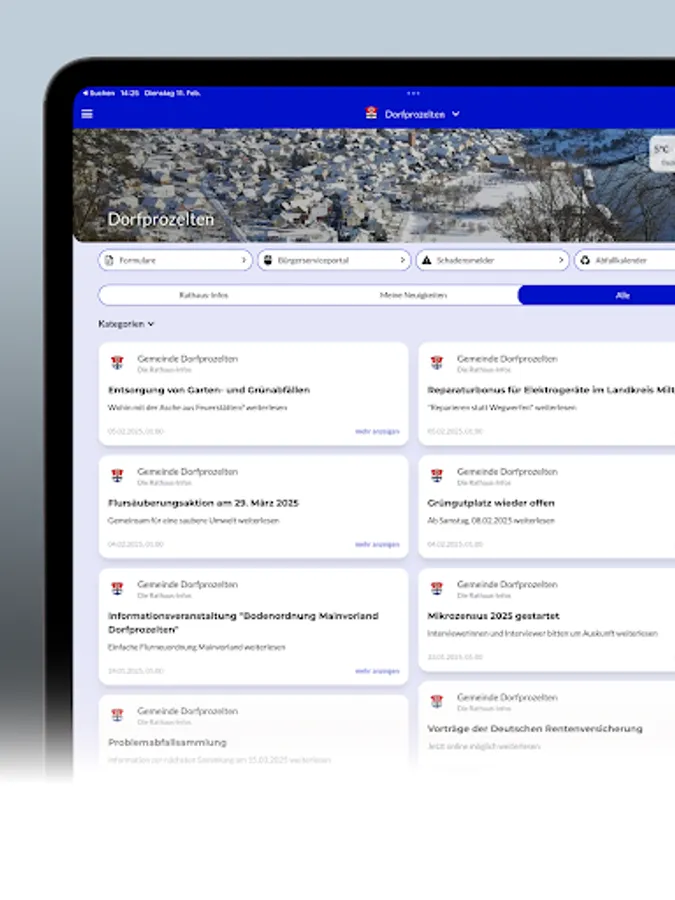Click crest icon on Vorträge Rentenversicherung card
Screen dimensions: 675x900
click(x=437, y=701)
